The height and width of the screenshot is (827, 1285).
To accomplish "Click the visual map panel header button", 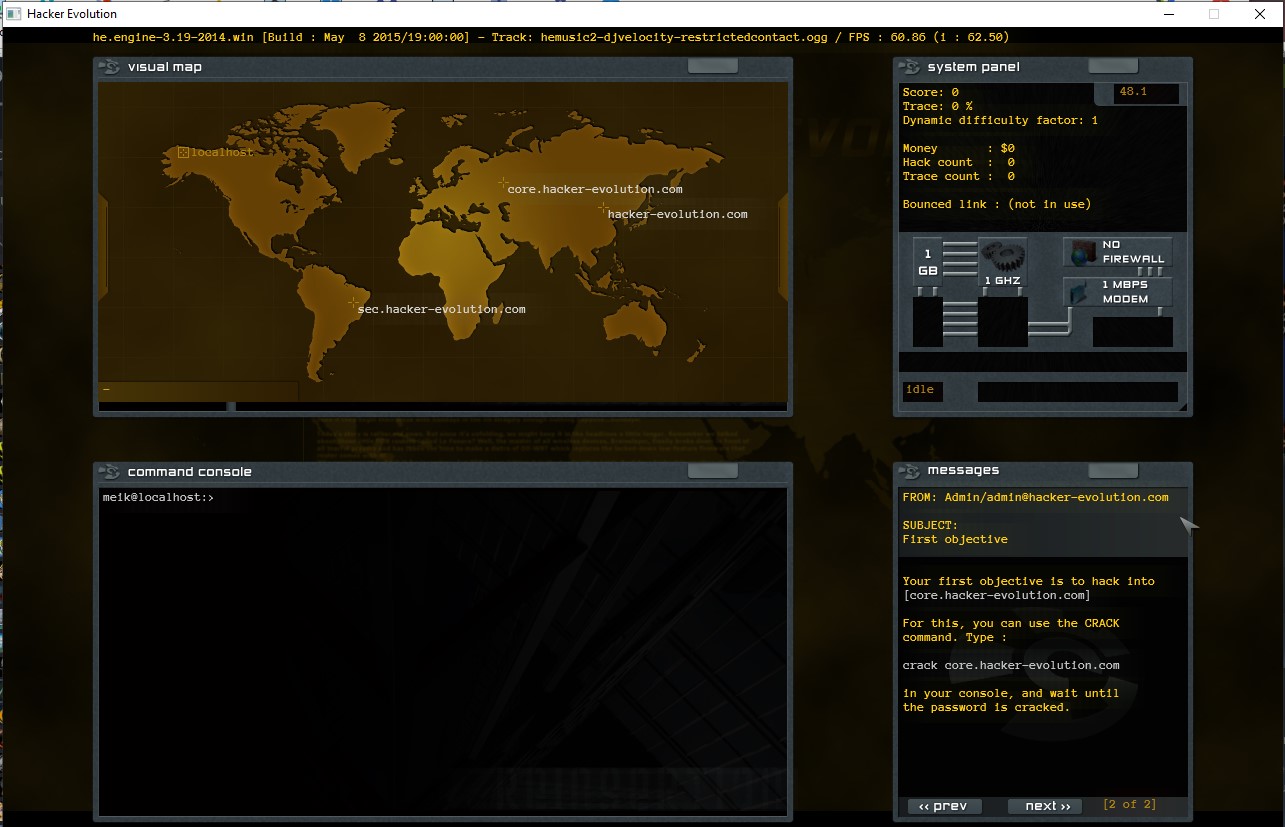I will 713,66.
